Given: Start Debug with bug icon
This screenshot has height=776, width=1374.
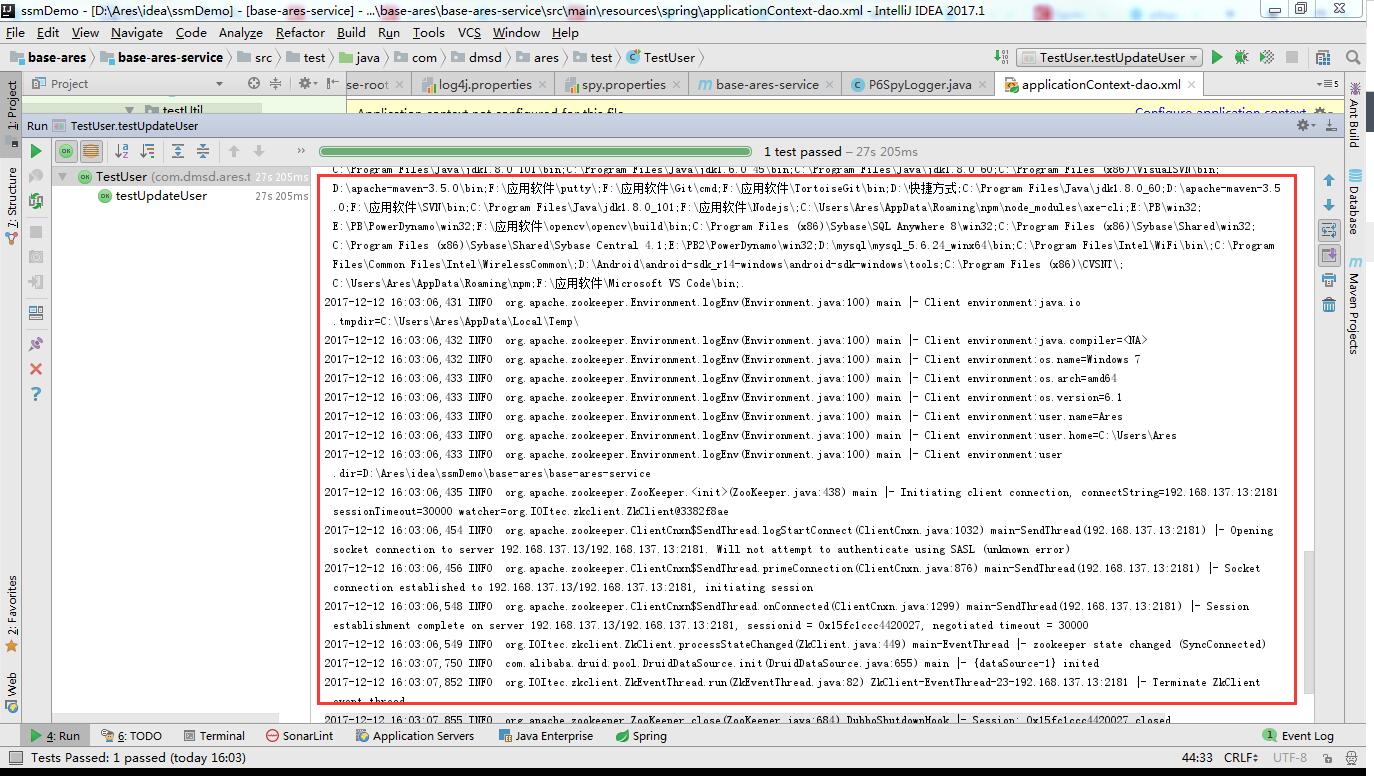Looking at the screenshot, I should (1242, 58).
